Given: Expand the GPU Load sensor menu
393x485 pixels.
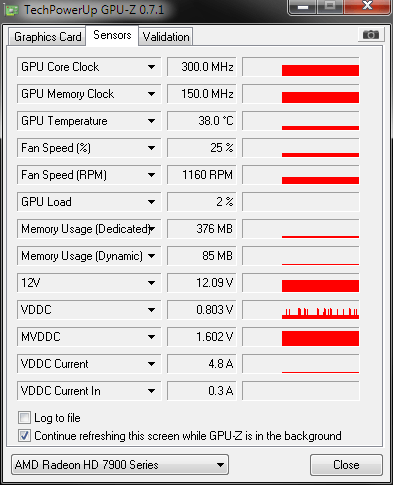Looking at the screenshot, I should (151, 202).
